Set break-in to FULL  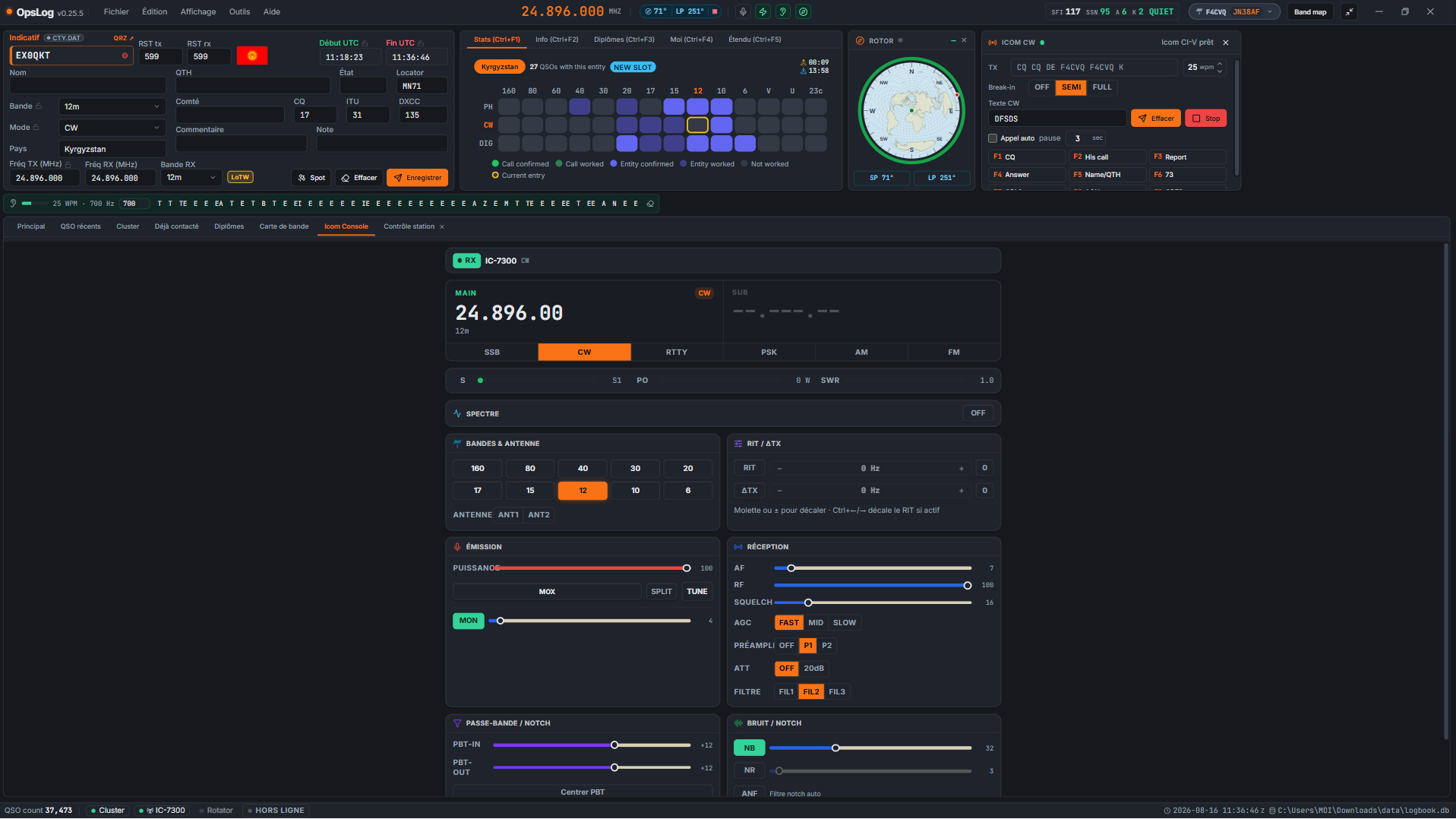coord(1101,87)
